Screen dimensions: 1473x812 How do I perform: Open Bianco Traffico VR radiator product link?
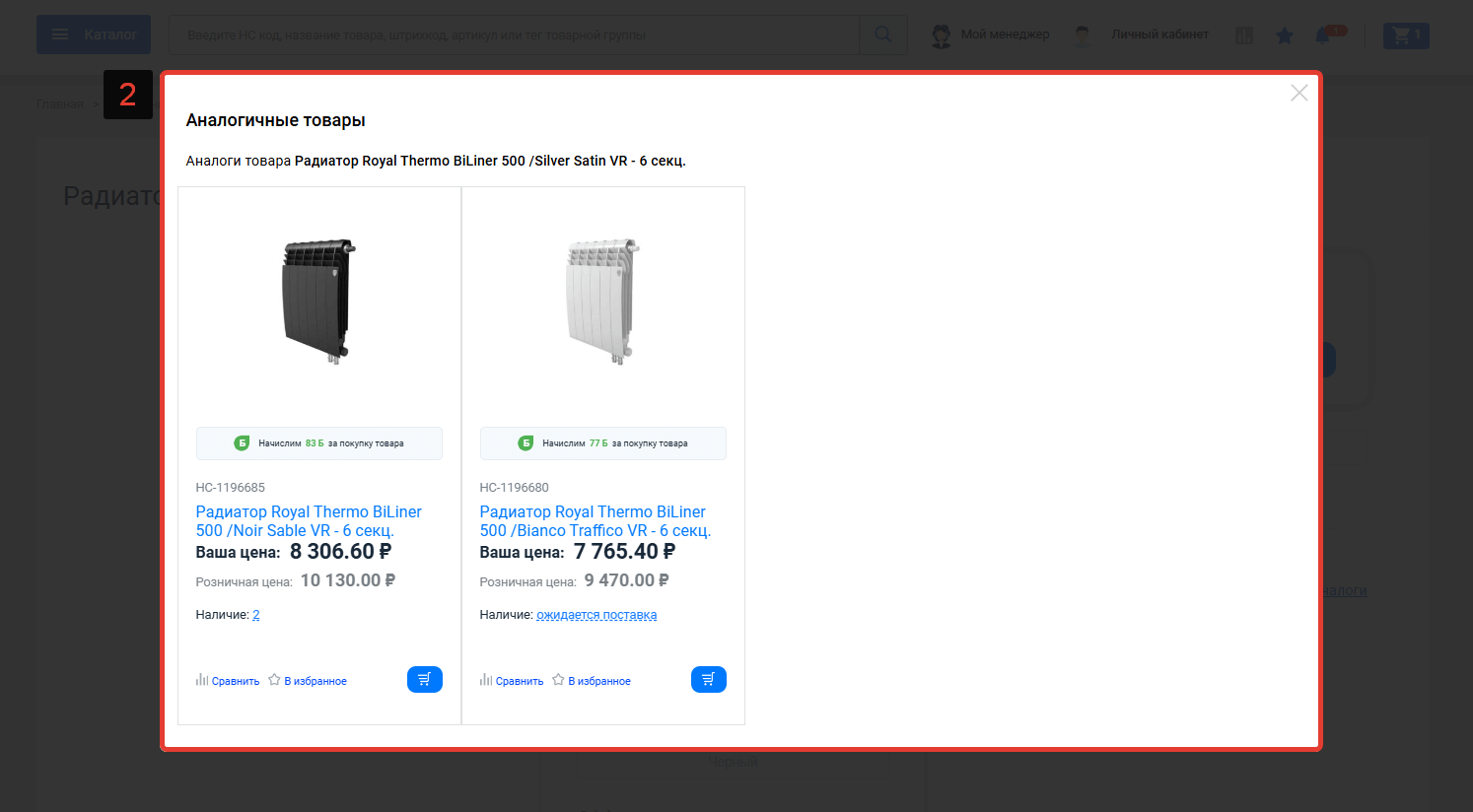click(595, 521)
